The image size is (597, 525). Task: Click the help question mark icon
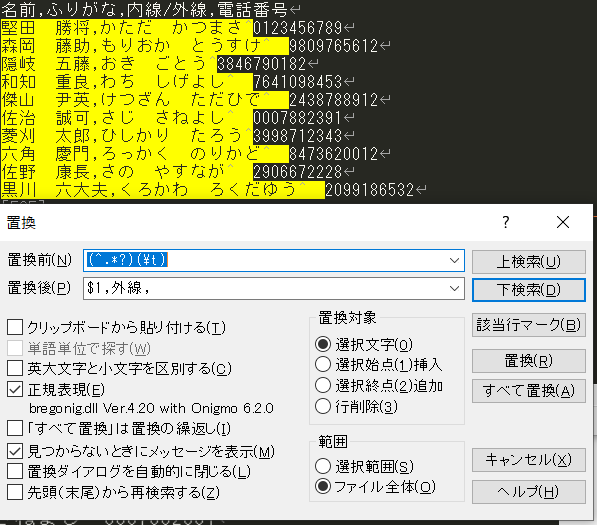[x=505, y=222]
